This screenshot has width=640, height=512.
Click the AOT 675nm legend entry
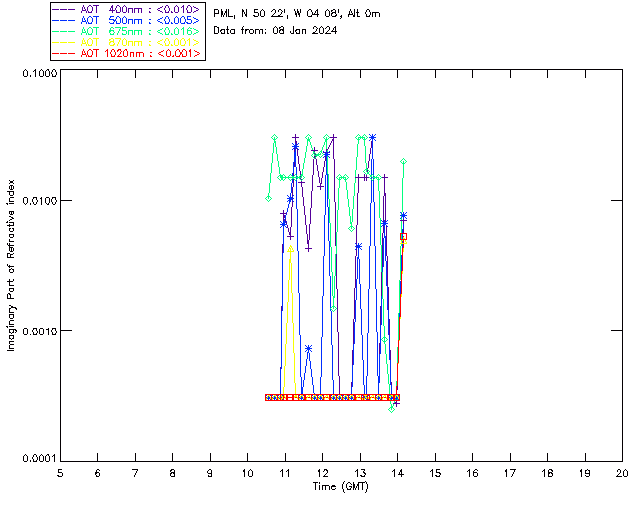pyautogui.click(x=127, y=31)
